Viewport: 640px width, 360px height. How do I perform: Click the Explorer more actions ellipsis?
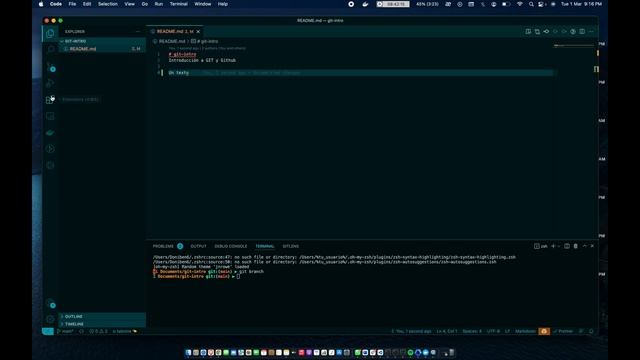point(138,31)
